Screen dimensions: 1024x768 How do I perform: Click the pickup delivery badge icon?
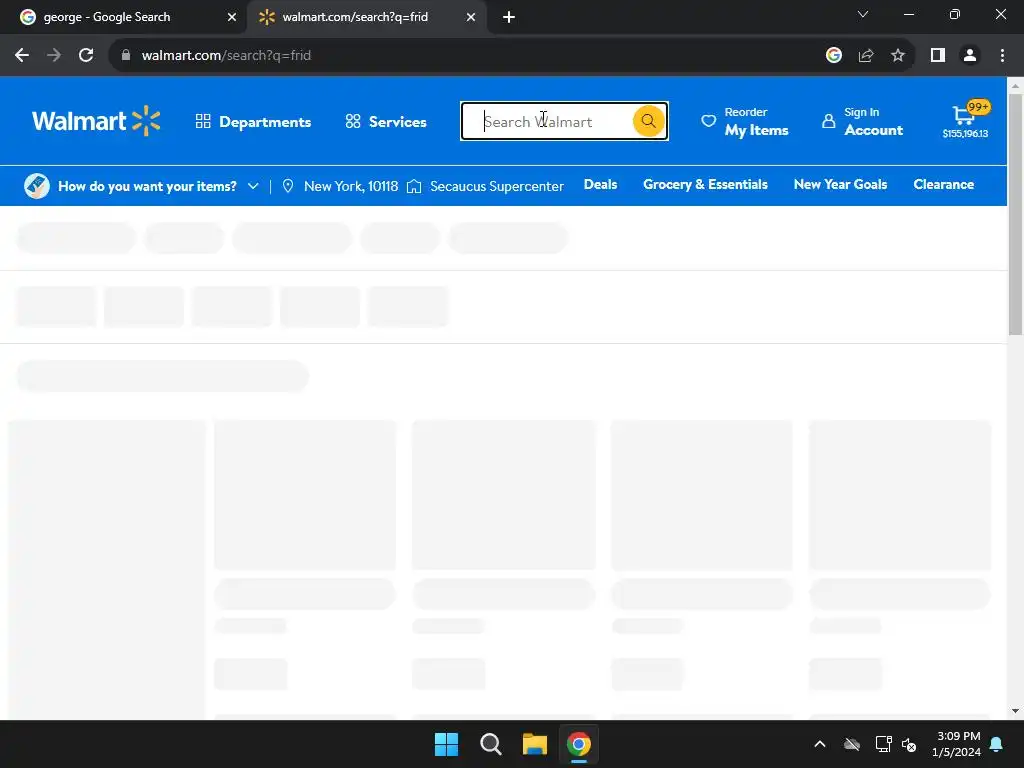point(37,186)
